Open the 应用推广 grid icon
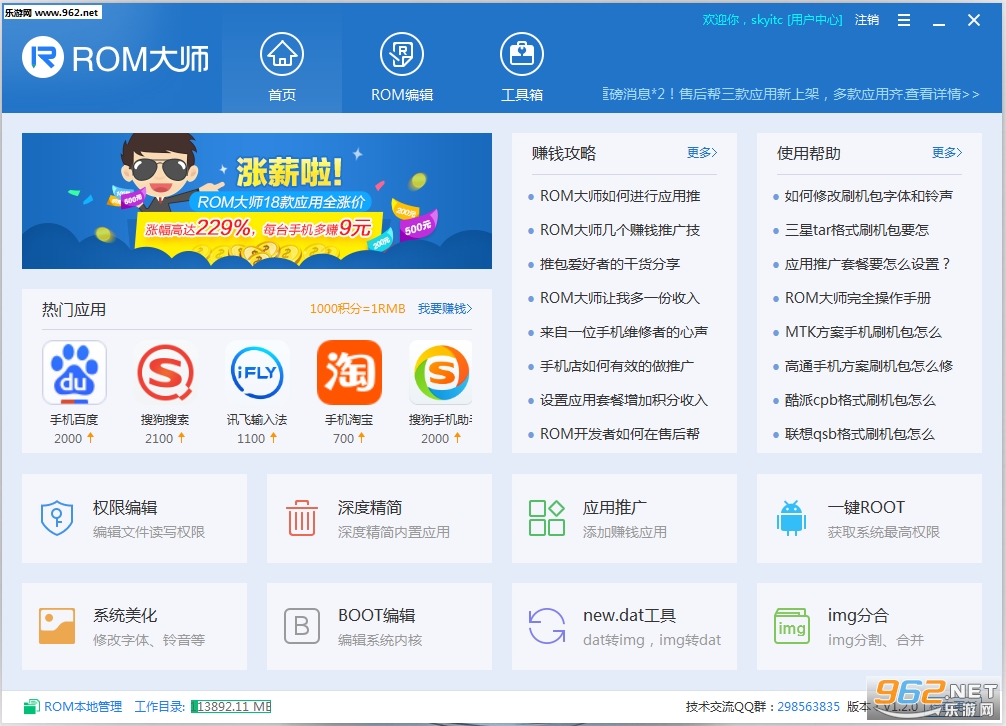Screen dimensions: 1006x726 click(547, 518)
